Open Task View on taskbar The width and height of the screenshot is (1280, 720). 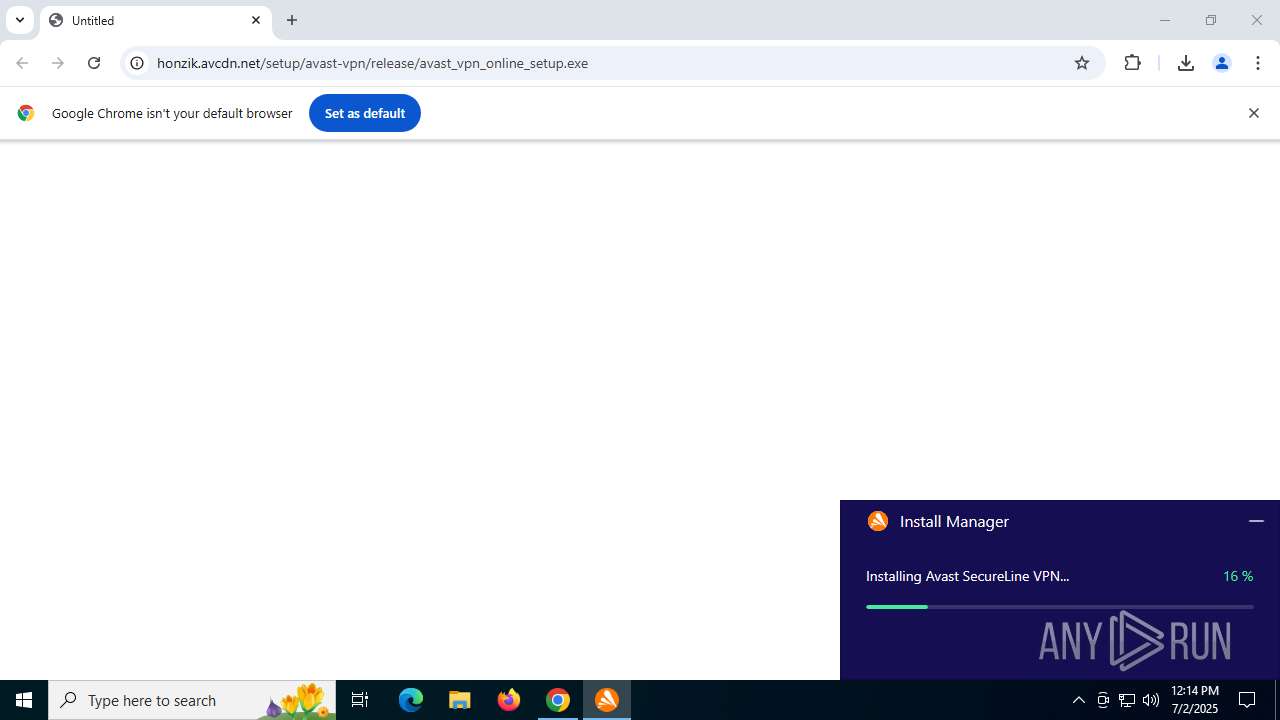[x=360, y=700]
